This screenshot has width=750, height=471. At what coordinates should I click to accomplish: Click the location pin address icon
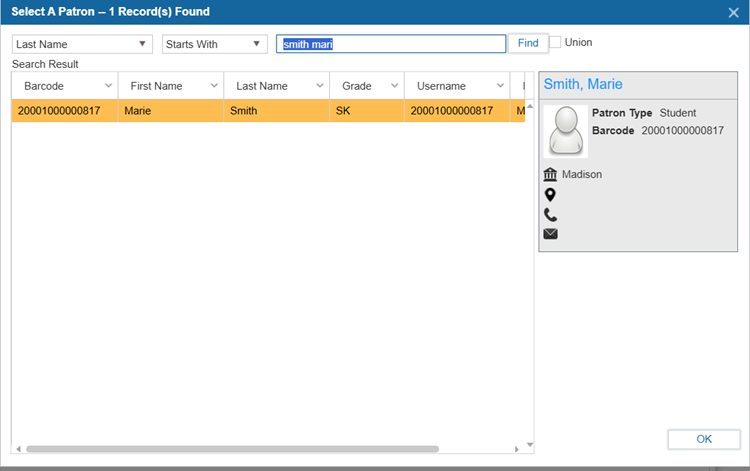pyautogui.click(x=550, y=195)
